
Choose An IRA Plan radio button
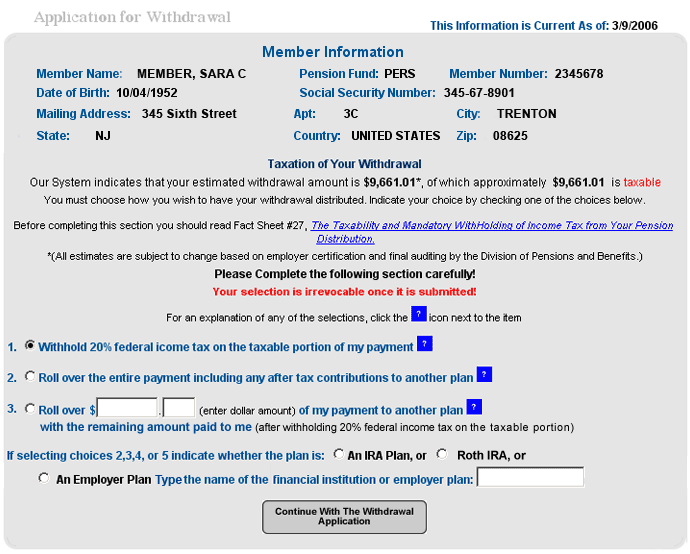click(x=339, y=454)
